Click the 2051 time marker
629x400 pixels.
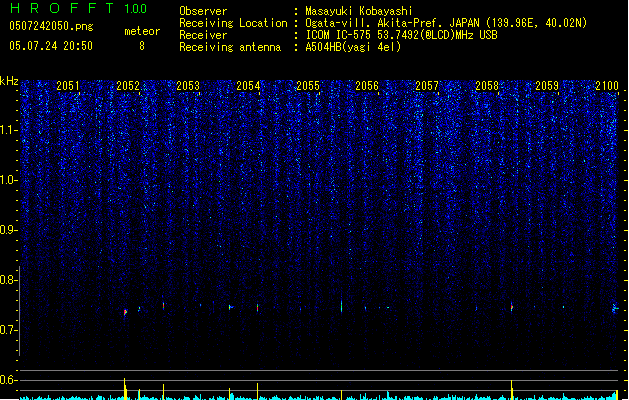pyautogui.click(x=68, y=86)
